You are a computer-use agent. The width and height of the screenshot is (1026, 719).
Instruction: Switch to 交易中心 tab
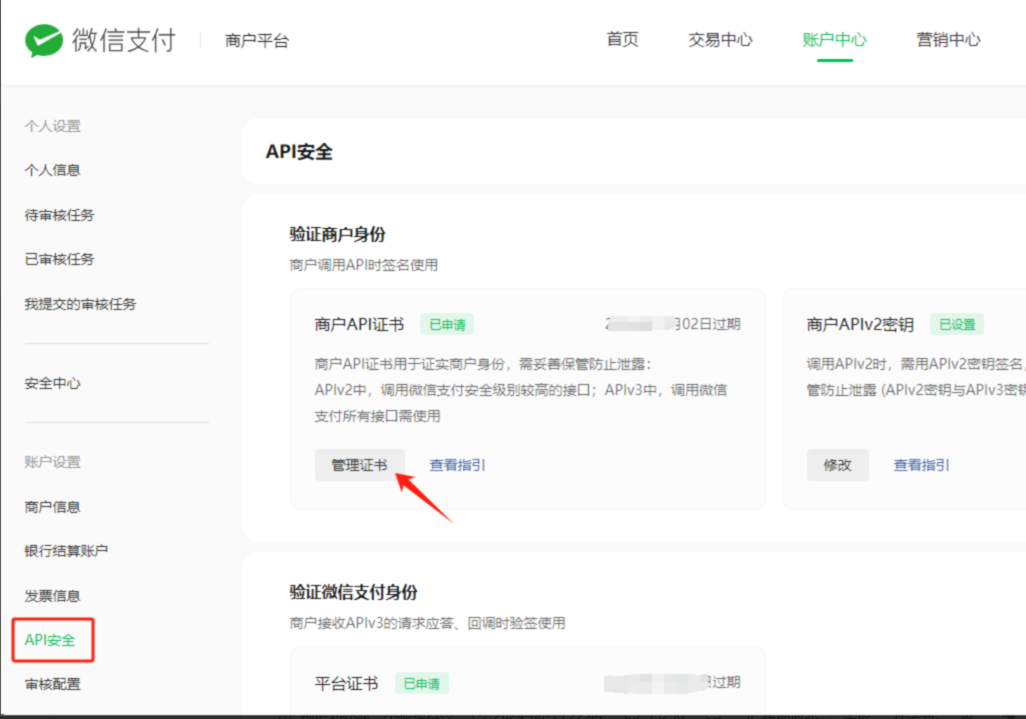click(x=720, y=39)
